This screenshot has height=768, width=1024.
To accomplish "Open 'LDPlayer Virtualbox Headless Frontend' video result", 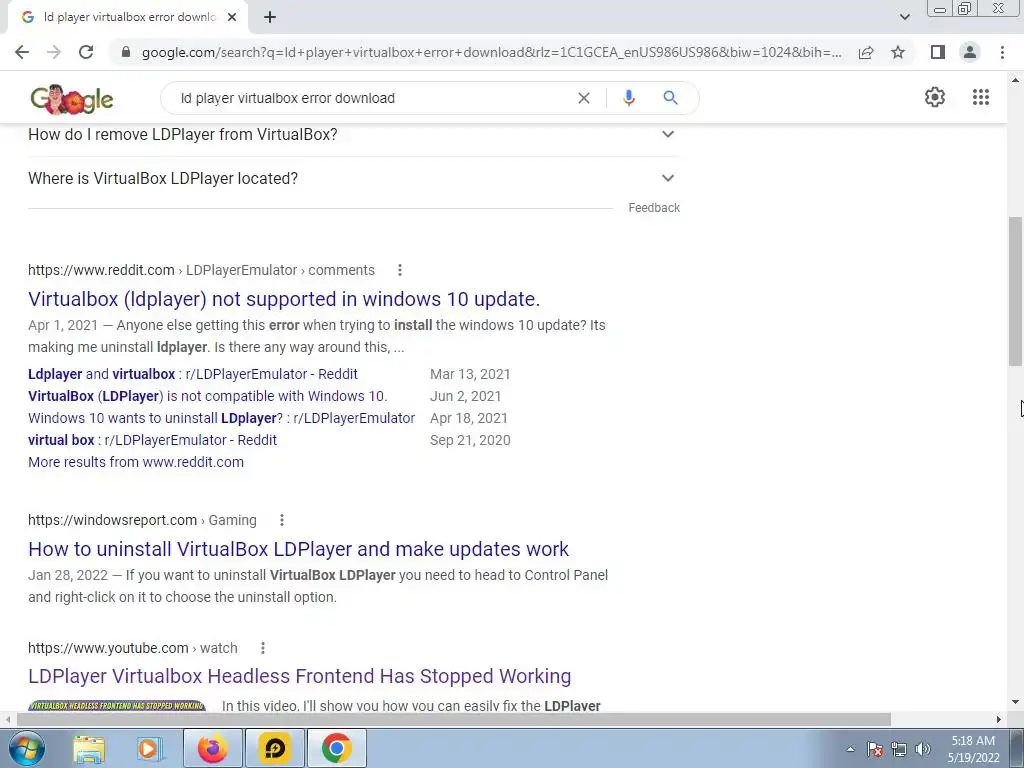I will pyautogui.click(x=299, y=677).
